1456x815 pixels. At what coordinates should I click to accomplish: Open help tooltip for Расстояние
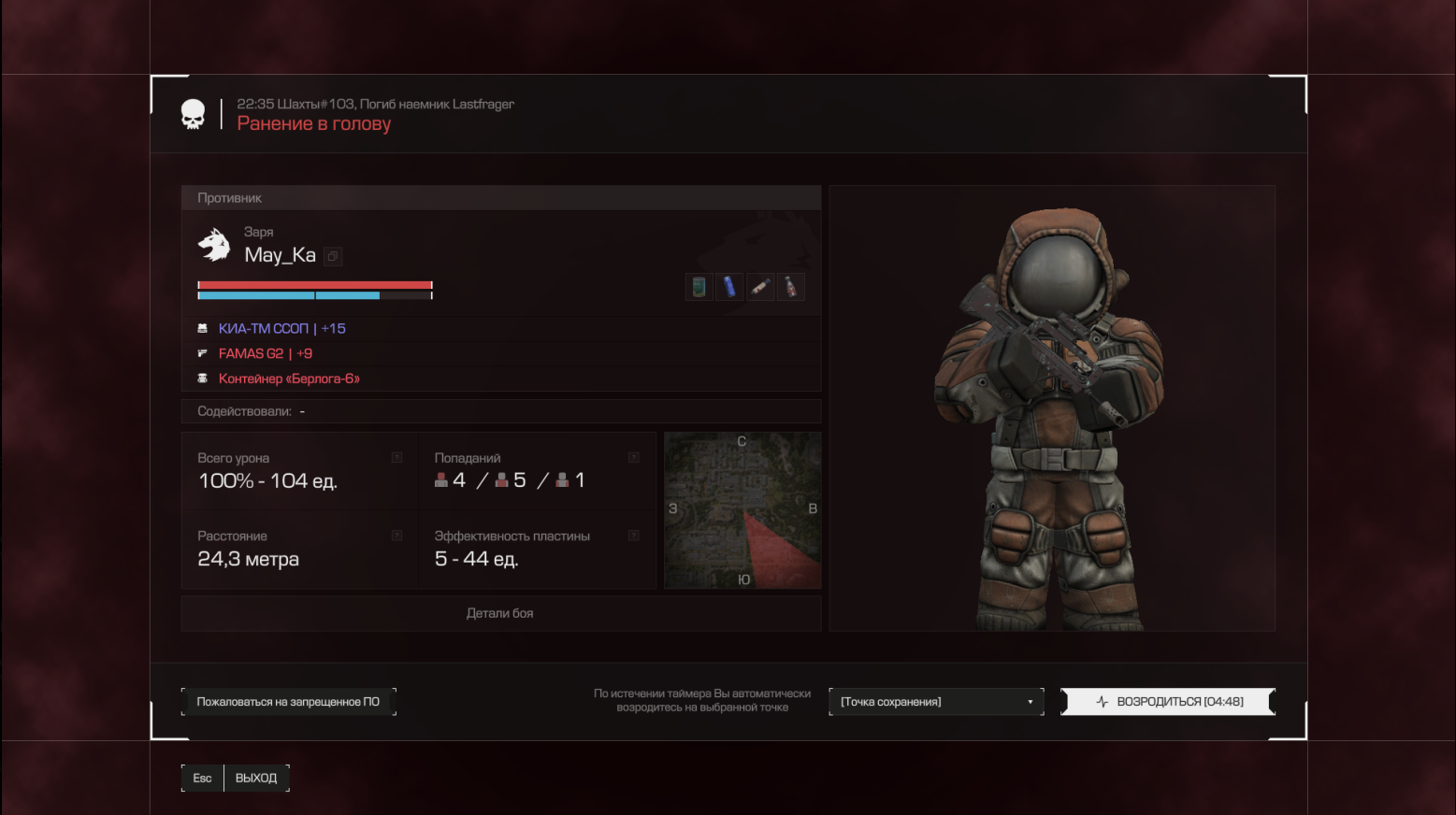[x=396, y=536]
